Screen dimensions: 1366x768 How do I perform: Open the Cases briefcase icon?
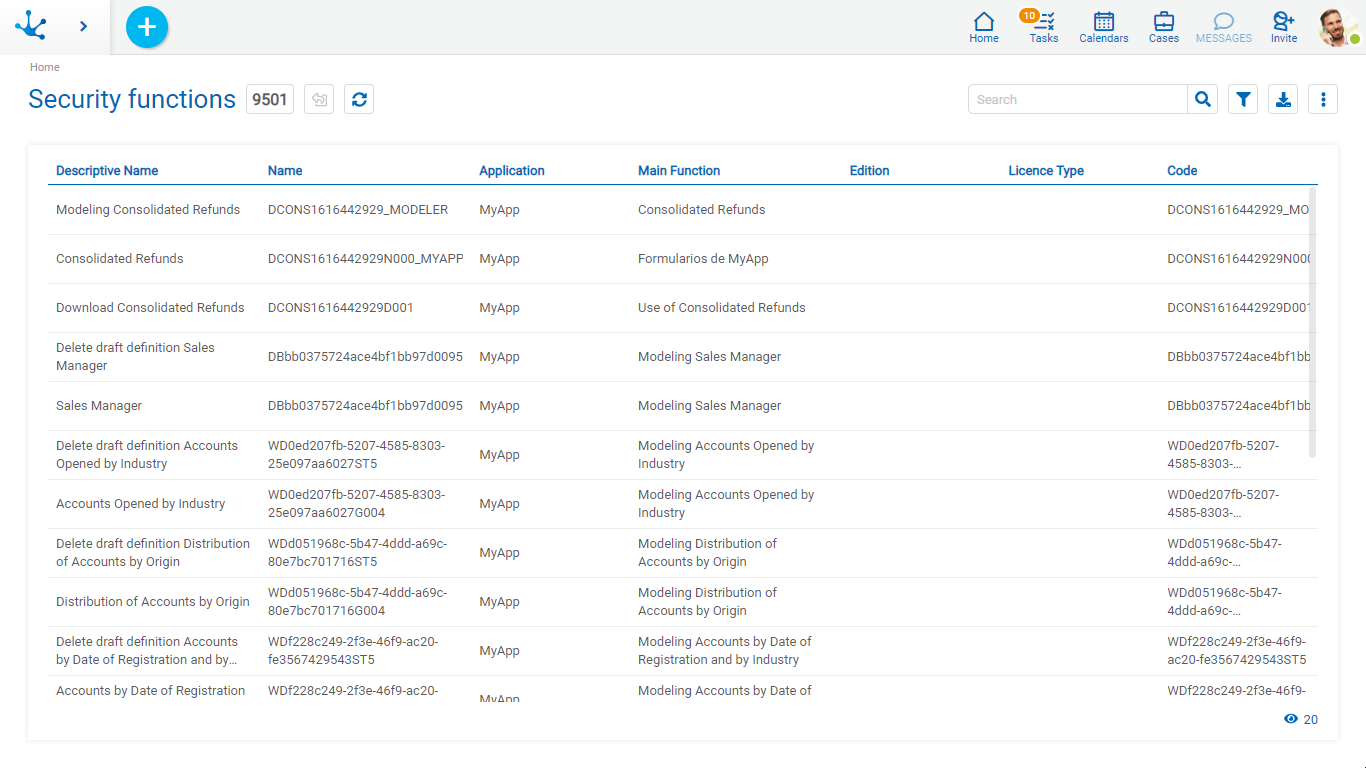(1164, 27)
